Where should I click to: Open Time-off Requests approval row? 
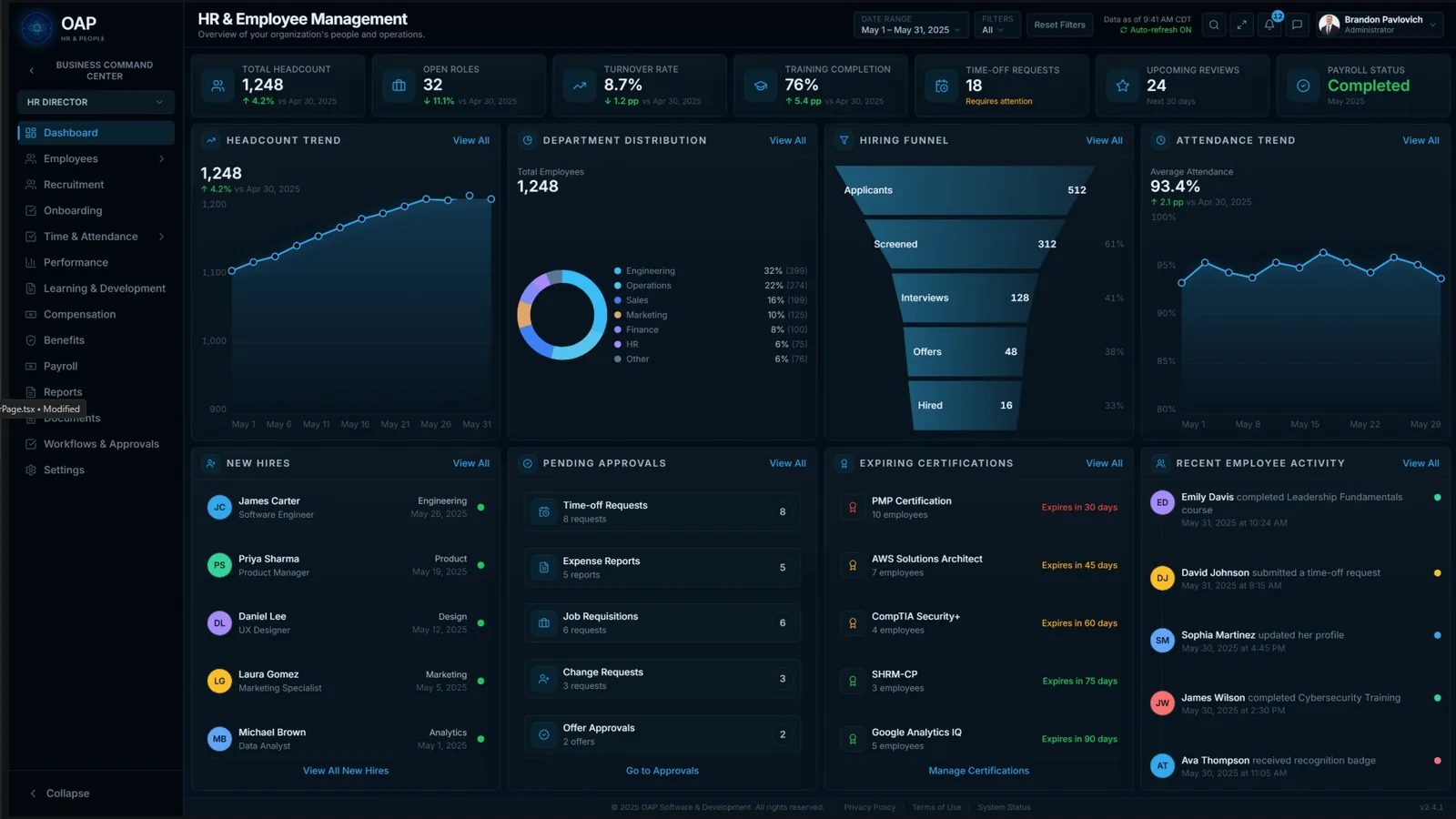(662, 512)
